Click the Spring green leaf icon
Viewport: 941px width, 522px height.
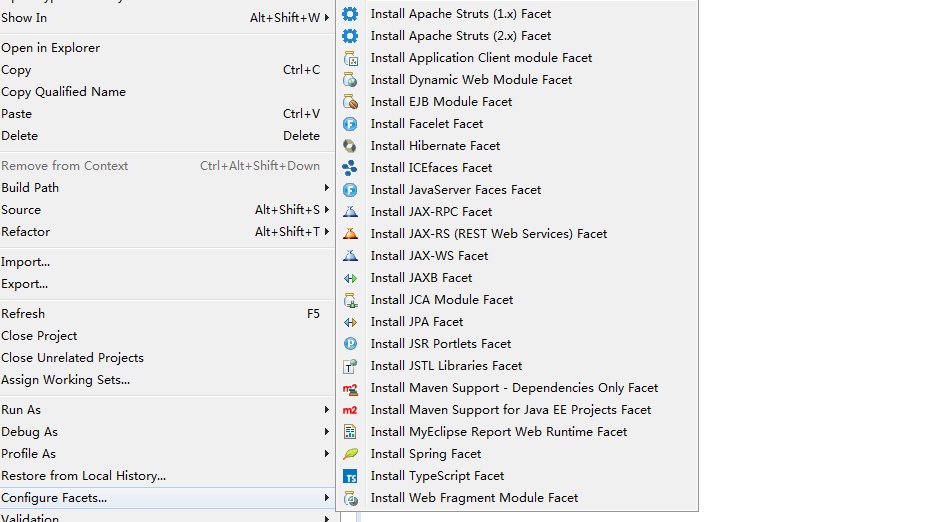350,454
